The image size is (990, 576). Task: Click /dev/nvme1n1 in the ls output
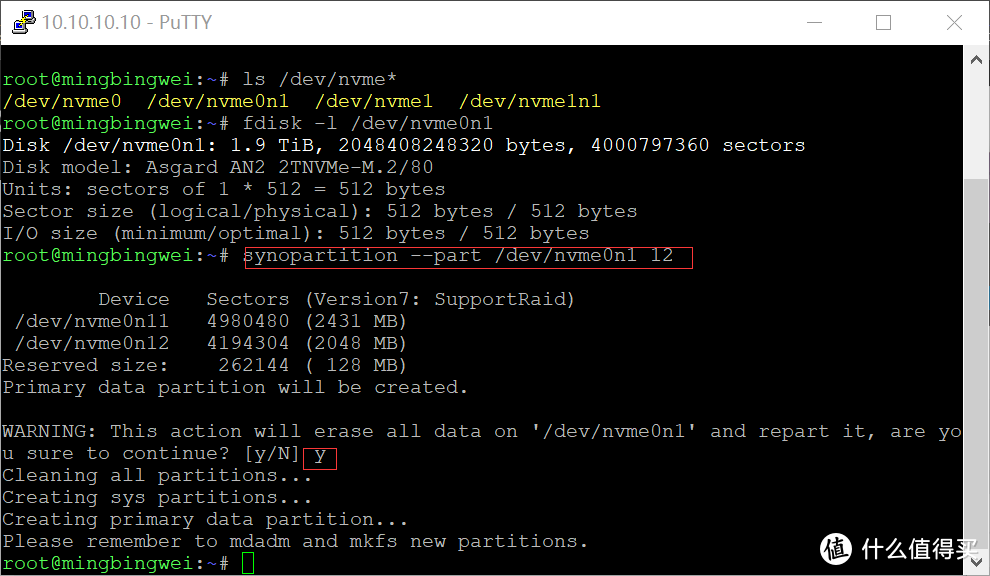[535, 101]
